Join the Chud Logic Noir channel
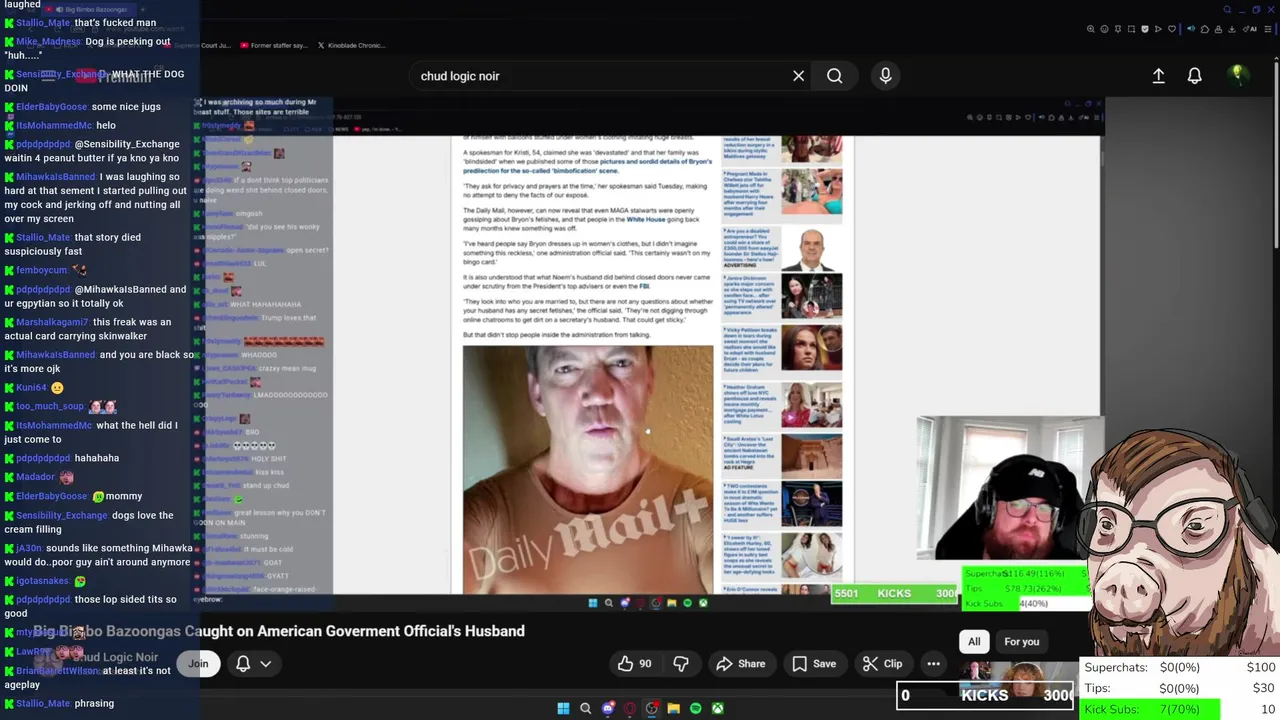 (x=198, y=663)
